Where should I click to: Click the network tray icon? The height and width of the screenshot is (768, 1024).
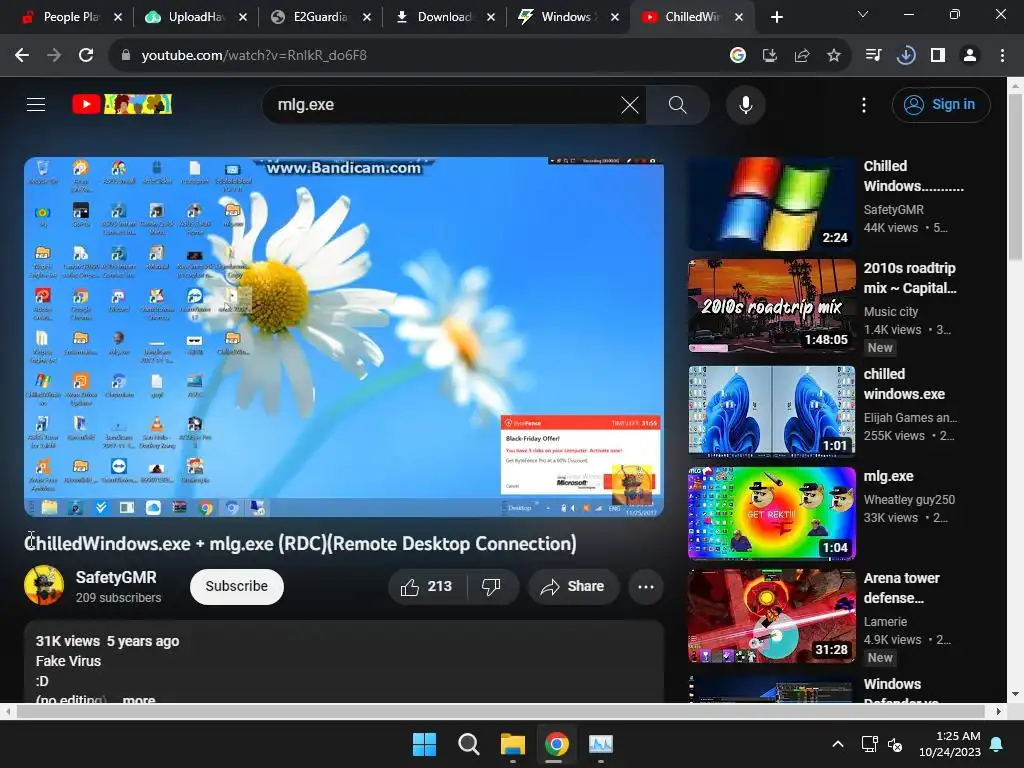click(x=869, y=744)
